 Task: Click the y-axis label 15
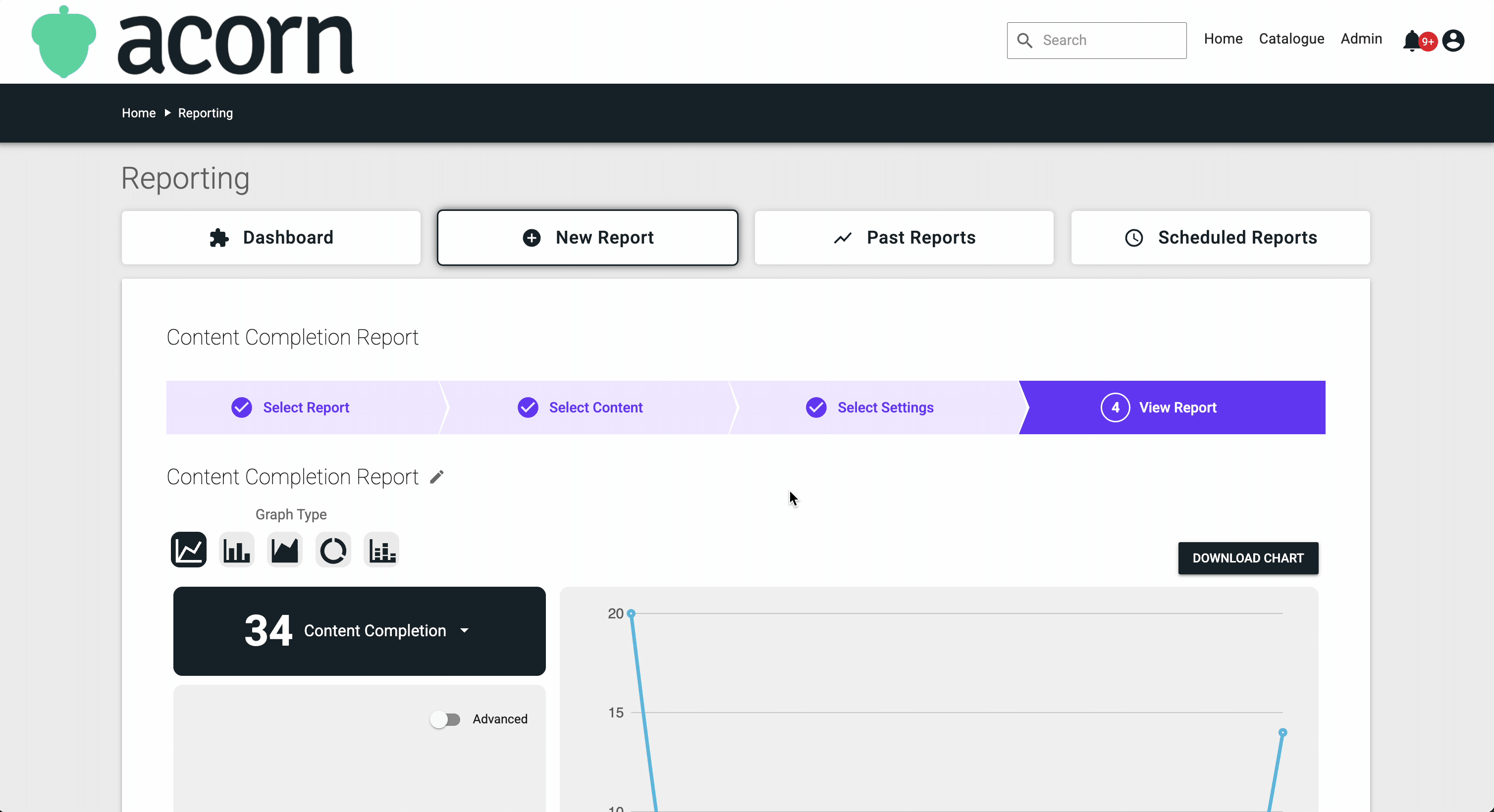(x=616, y=713)
